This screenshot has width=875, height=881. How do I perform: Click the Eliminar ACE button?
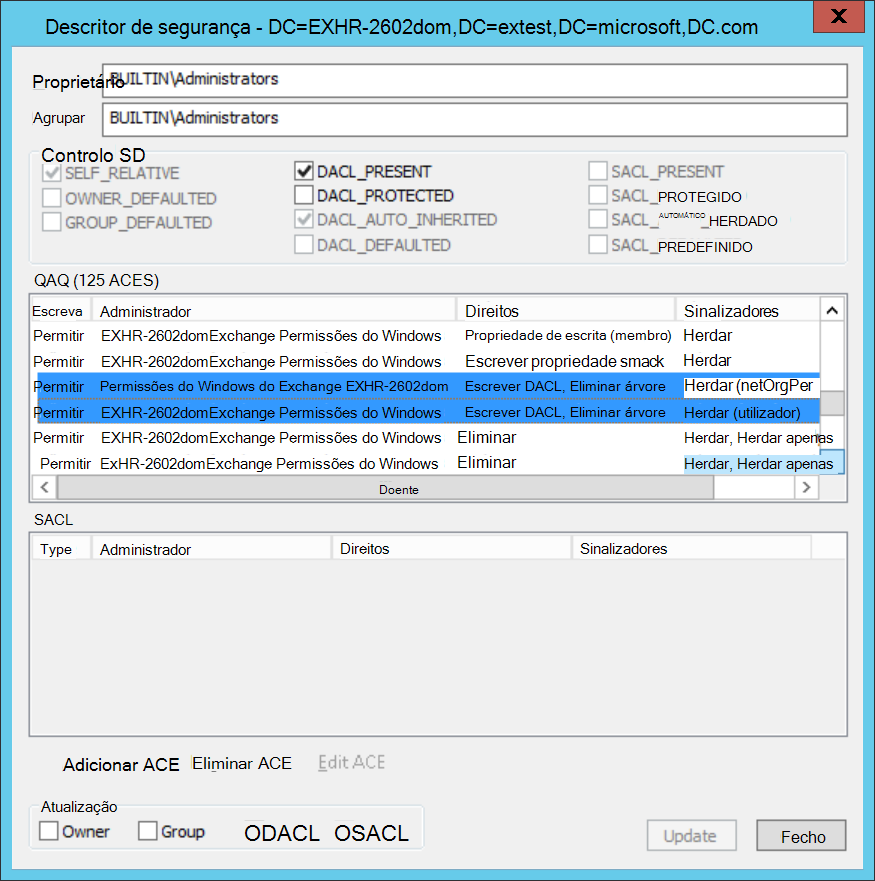(x=242, y=763)
